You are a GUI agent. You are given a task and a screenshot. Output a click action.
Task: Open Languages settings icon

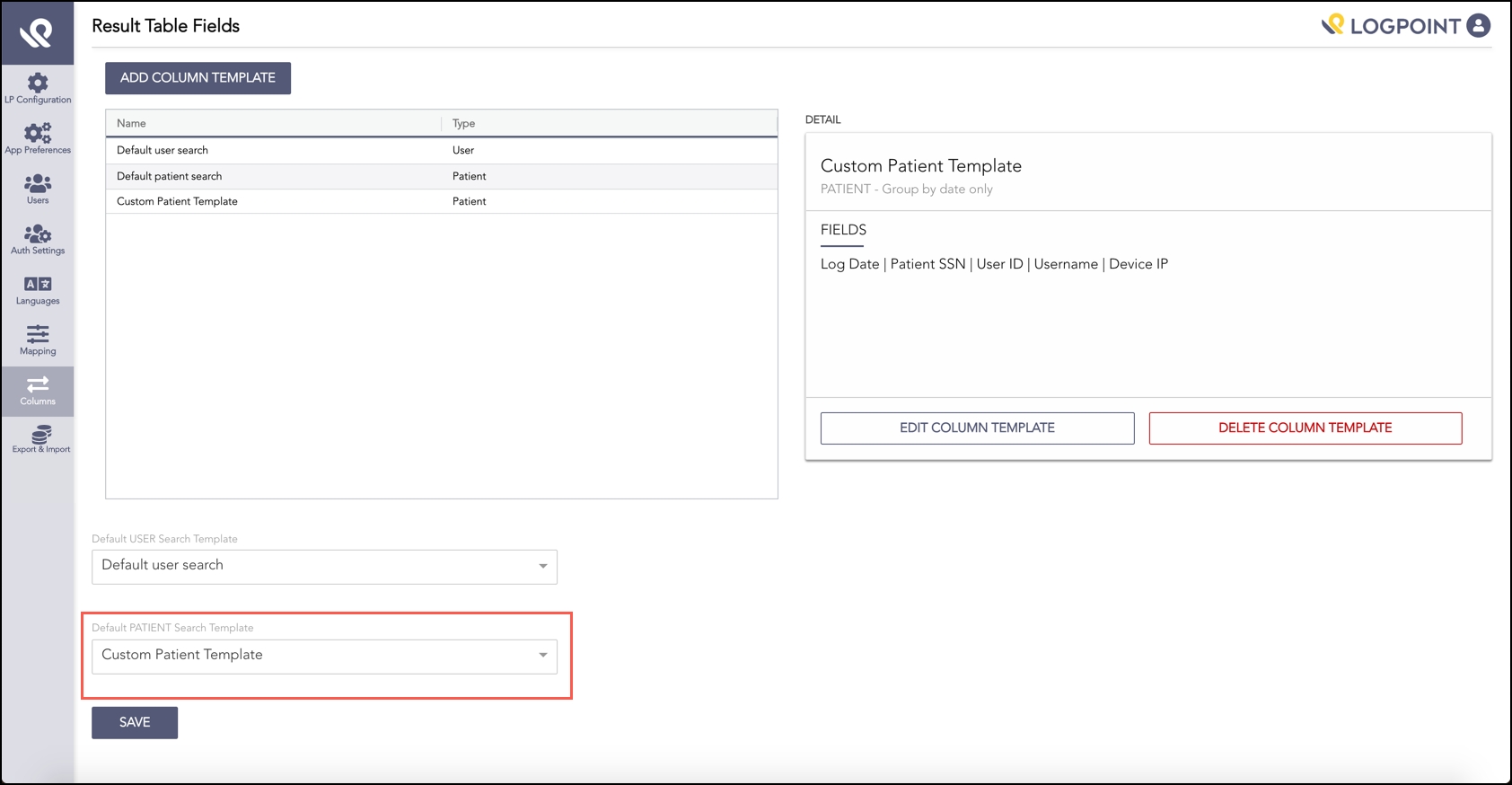point(37,285)
